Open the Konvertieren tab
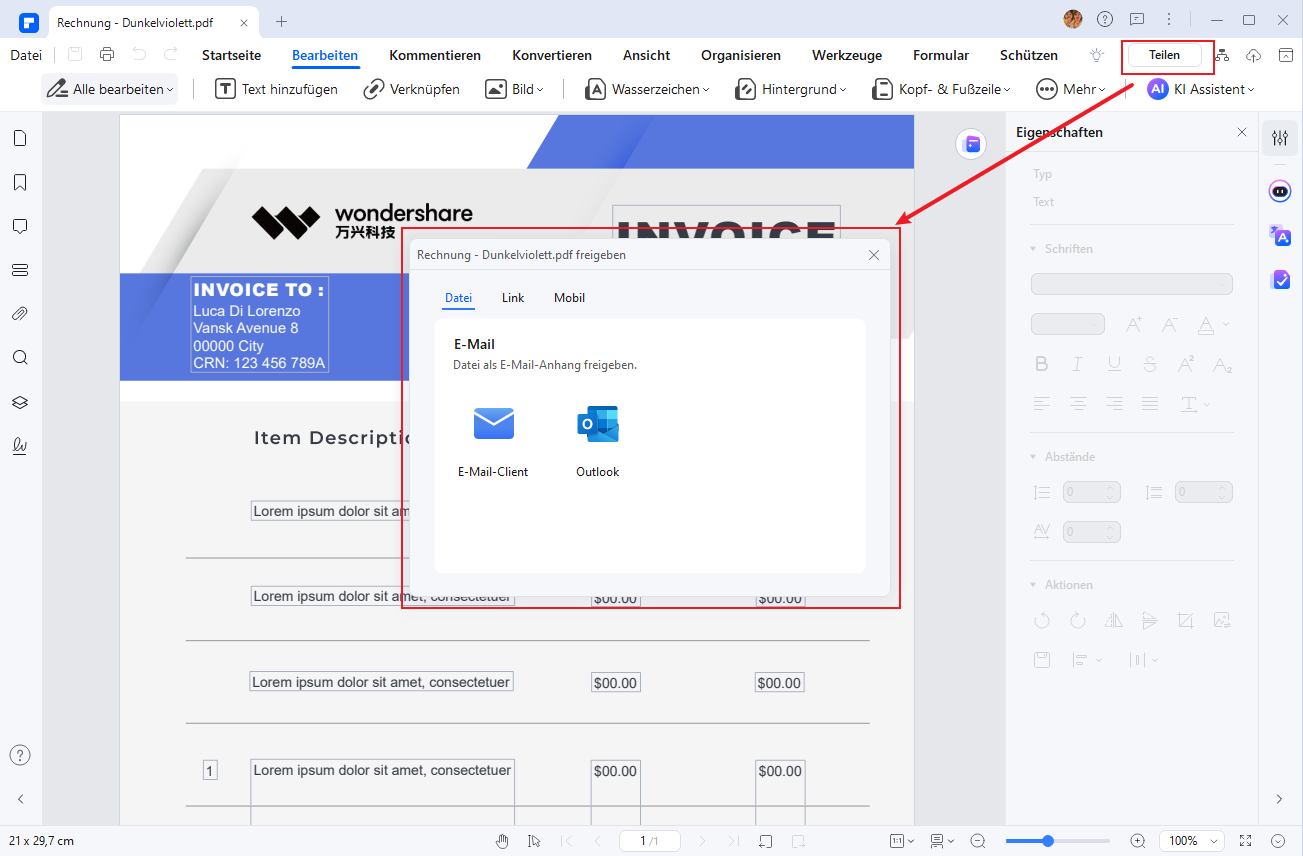 pyautogui.click(x=552, y=55)
